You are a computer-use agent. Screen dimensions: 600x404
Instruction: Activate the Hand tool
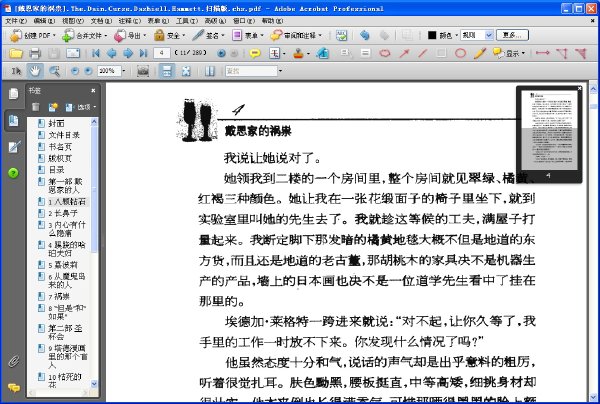pos(35,71)
